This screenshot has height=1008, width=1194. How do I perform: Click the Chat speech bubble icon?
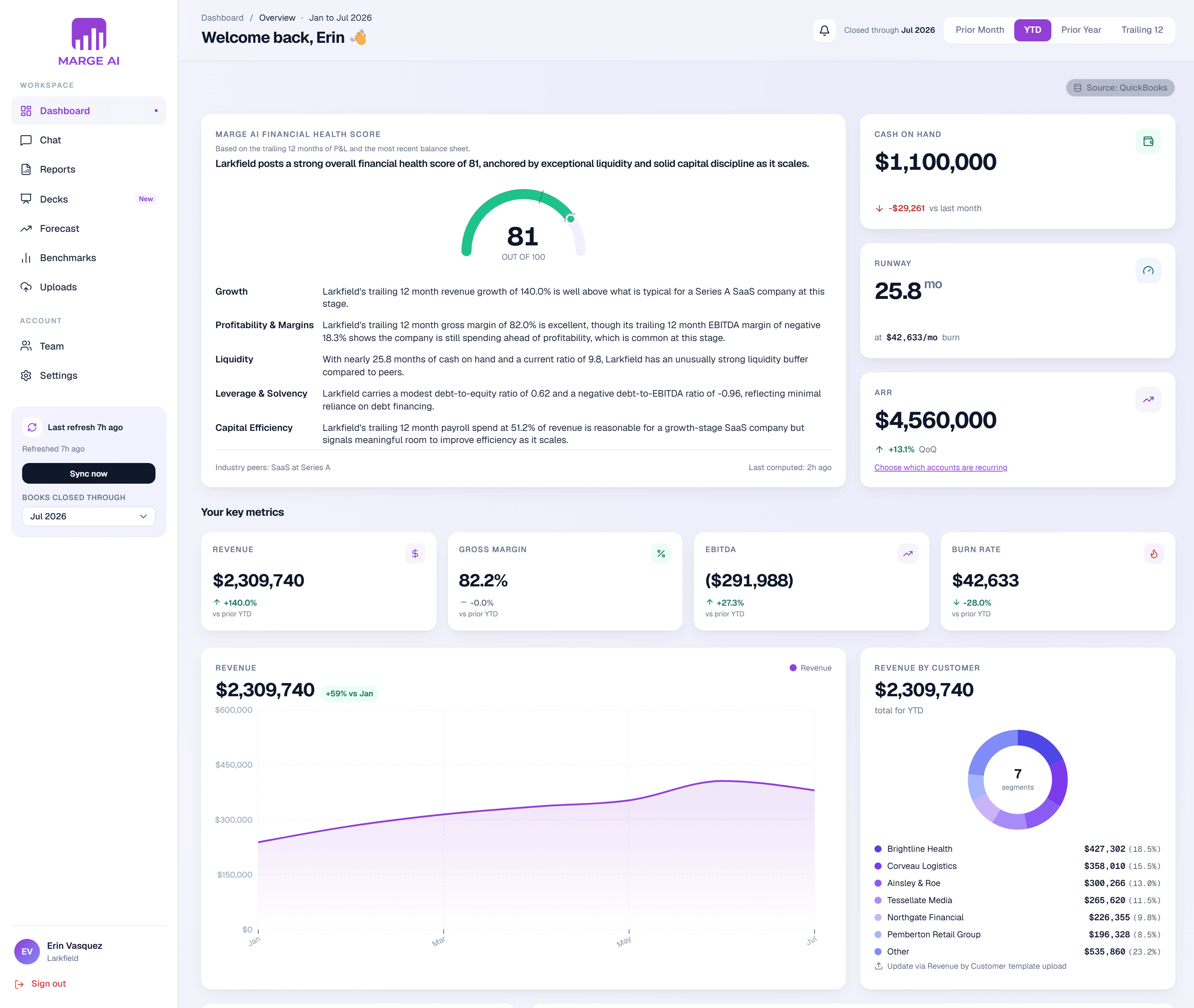pos(26,140)
